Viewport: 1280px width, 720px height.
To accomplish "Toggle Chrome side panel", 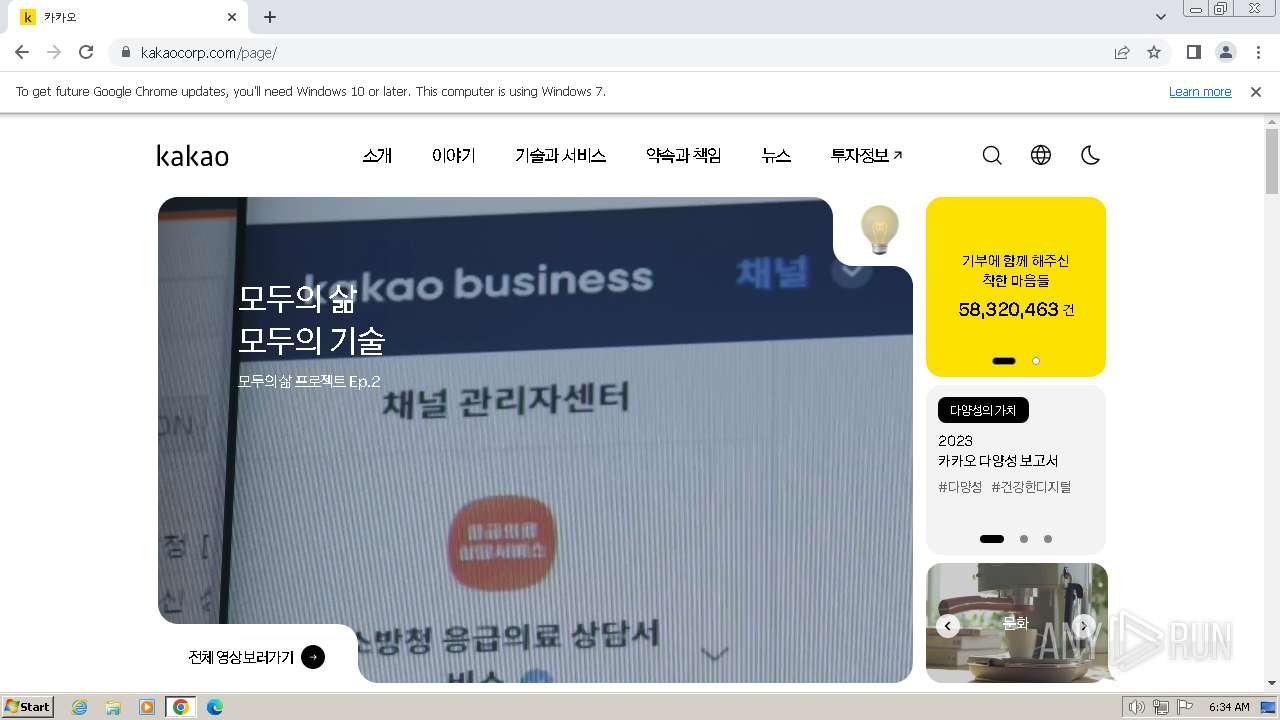I will [x=1193, y=52].
